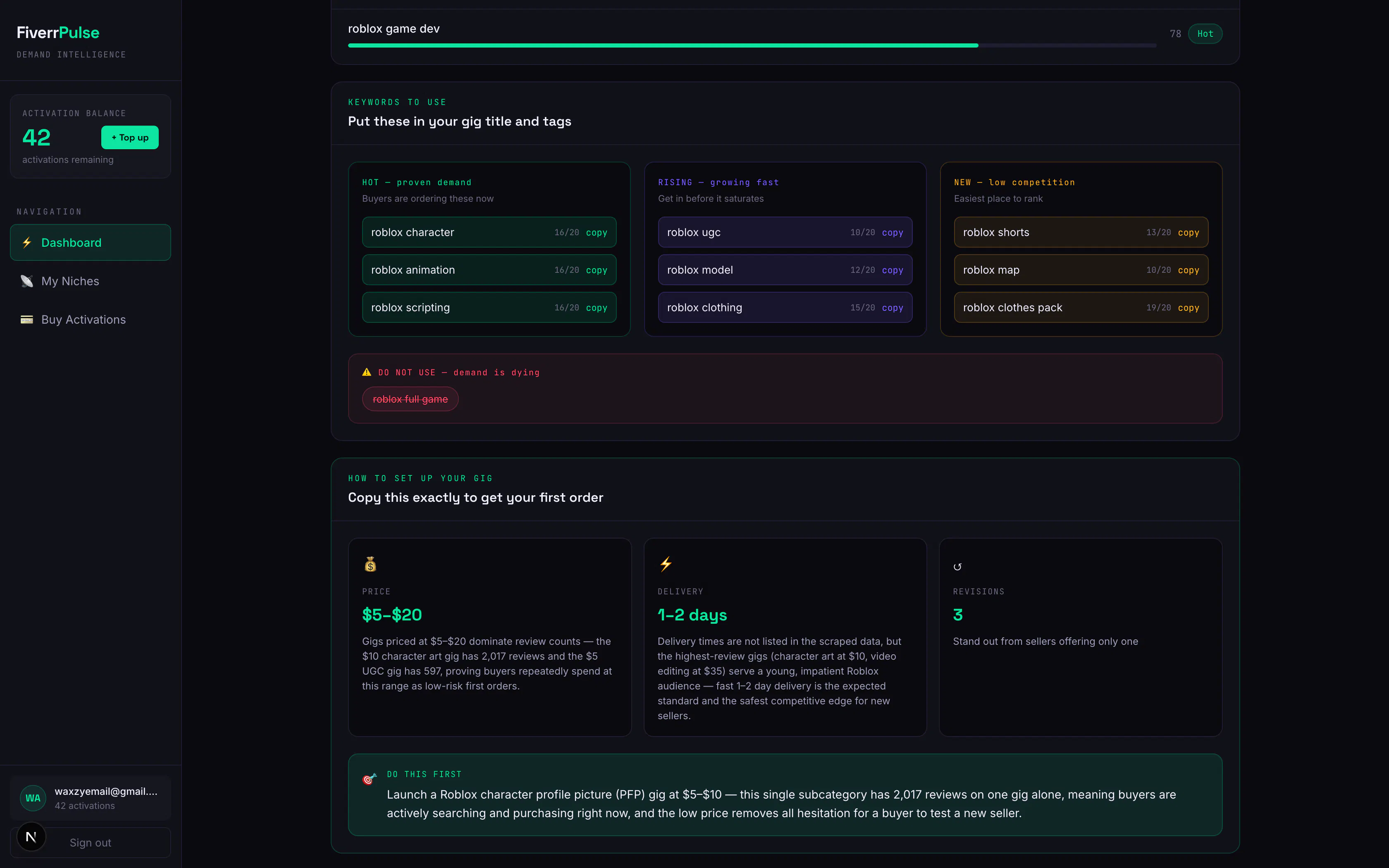The height and width of the screenshot is (868, 1389).
Task: Click the roblox game dev progress bar
Action: pyautogui.click(x=752, y=45)
